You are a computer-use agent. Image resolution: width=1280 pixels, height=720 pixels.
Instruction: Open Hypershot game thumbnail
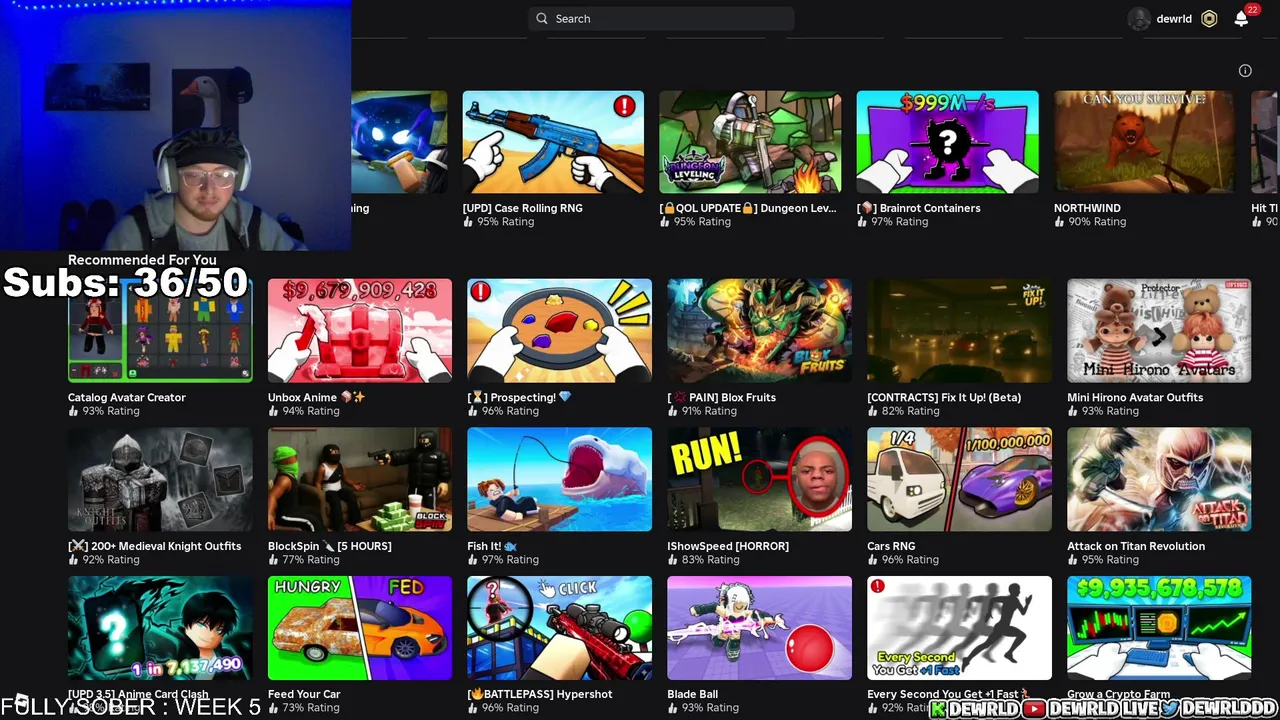click(559, 628)
